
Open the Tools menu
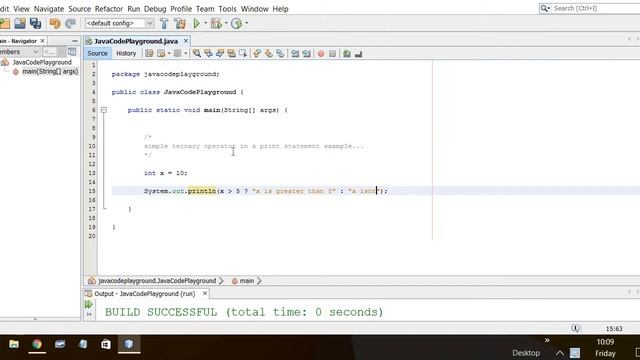click(227, 9)
